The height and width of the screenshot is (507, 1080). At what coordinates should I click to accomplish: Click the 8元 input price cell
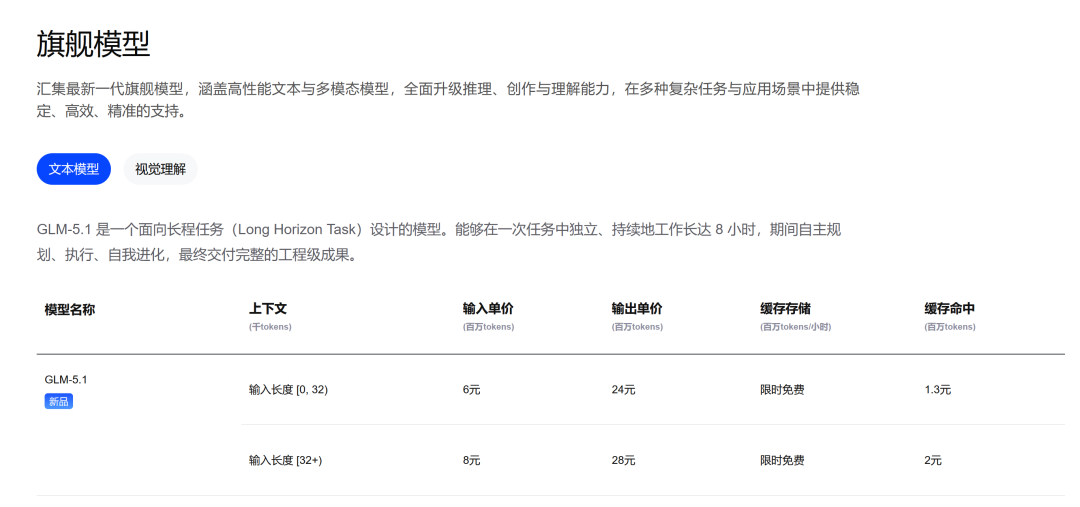472,460
